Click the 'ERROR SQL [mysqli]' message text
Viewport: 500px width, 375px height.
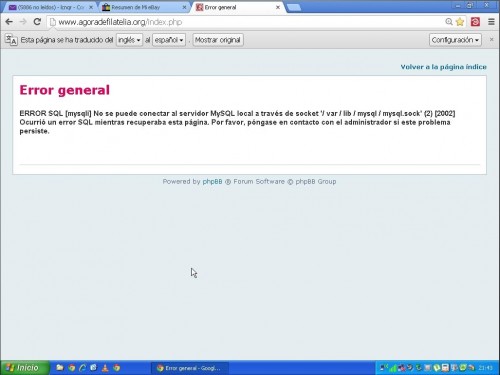[55, 114]
